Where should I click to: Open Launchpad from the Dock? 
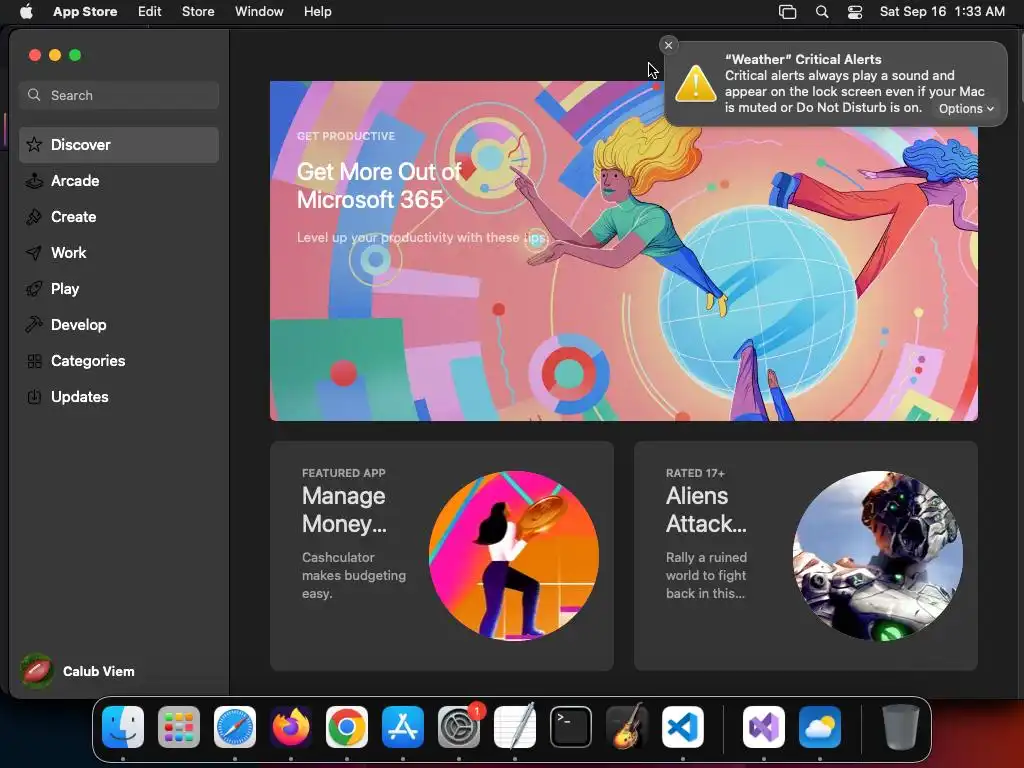pos(179,727)
